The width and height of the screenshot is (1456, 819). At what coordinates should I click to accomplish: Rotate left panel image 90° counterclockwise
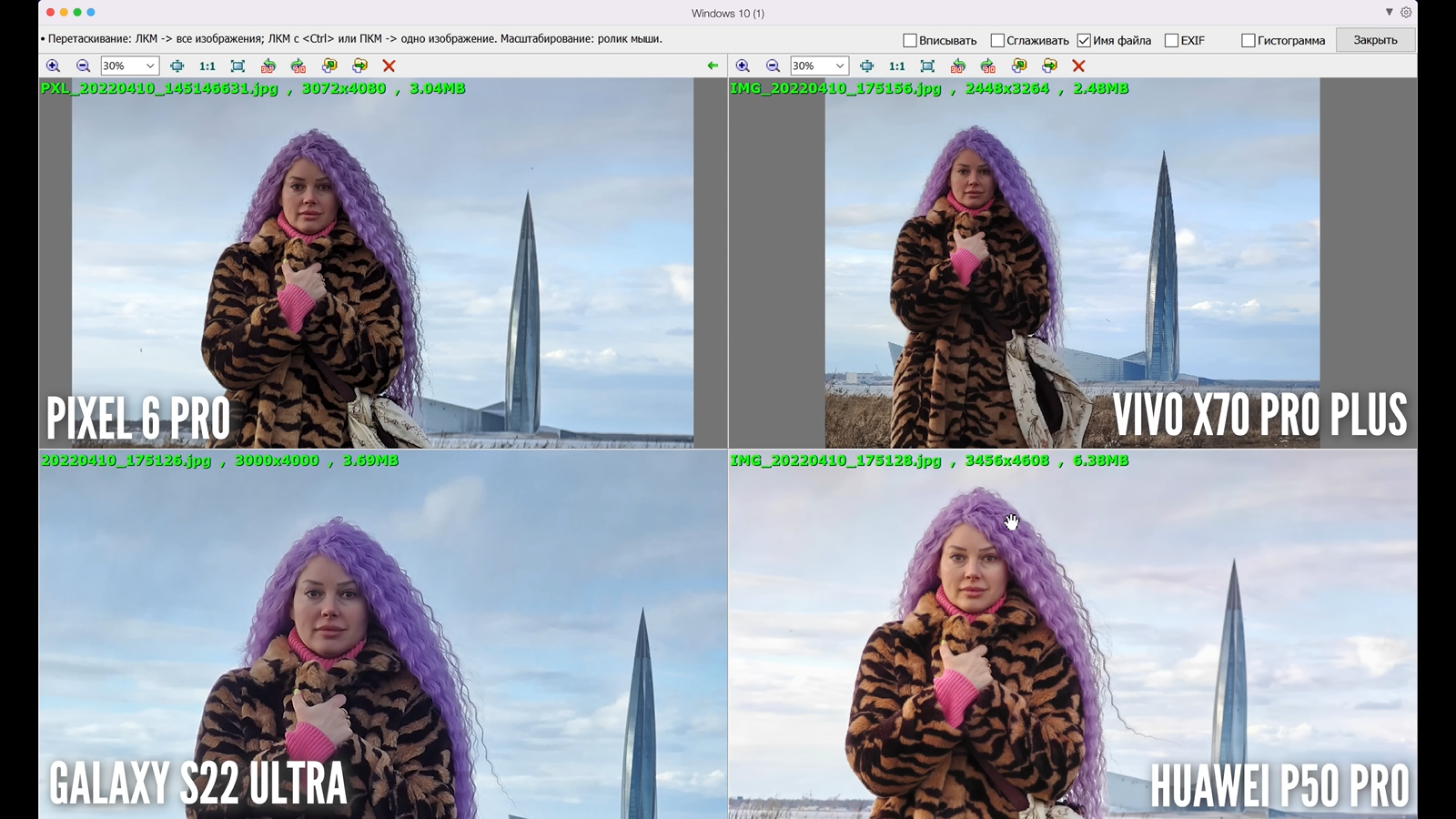click(x=268, y=66)
